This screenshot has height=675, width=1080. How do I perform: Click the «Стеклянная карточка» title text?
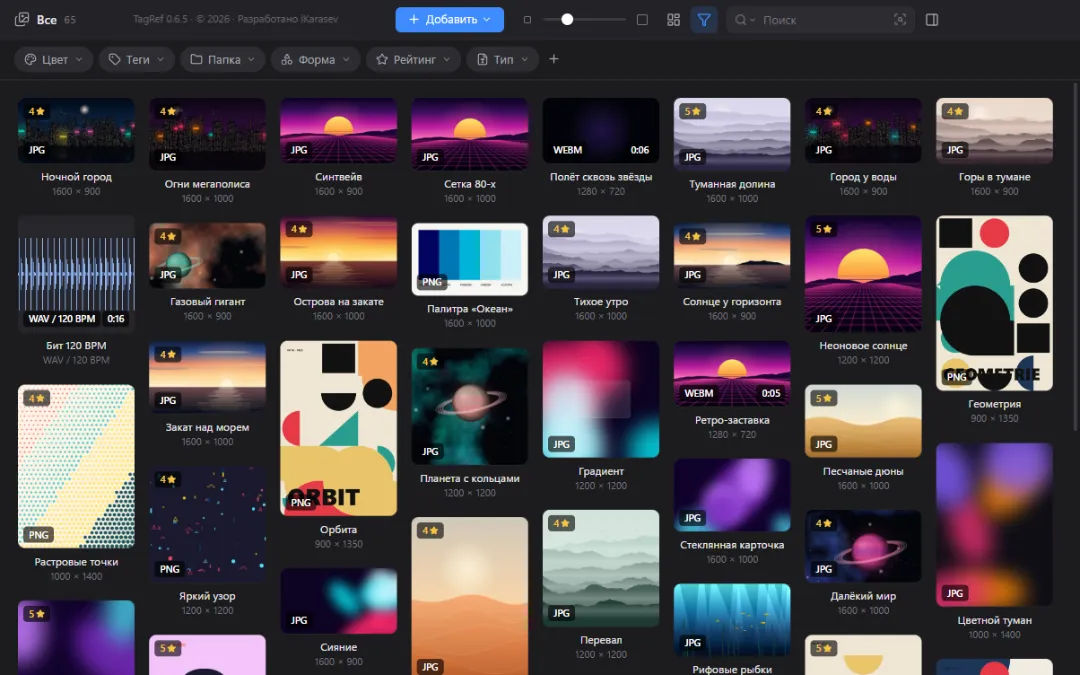(x=732, y=545)
